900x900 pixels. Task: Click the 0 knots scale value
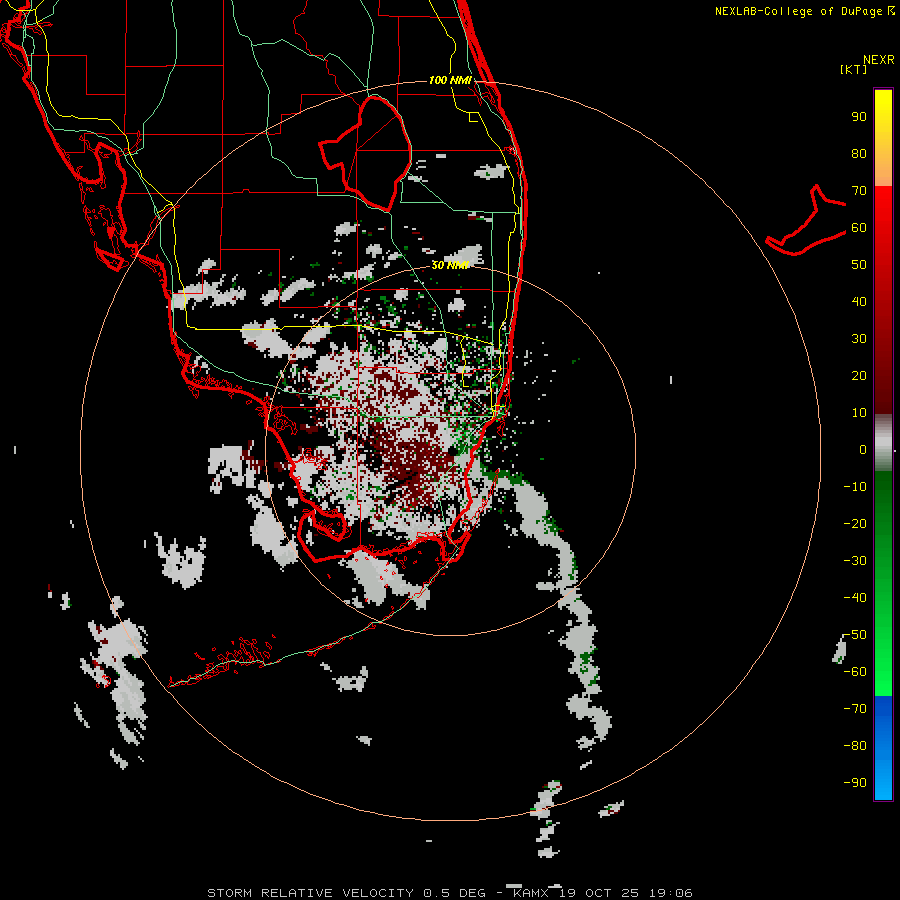point(863,450)
